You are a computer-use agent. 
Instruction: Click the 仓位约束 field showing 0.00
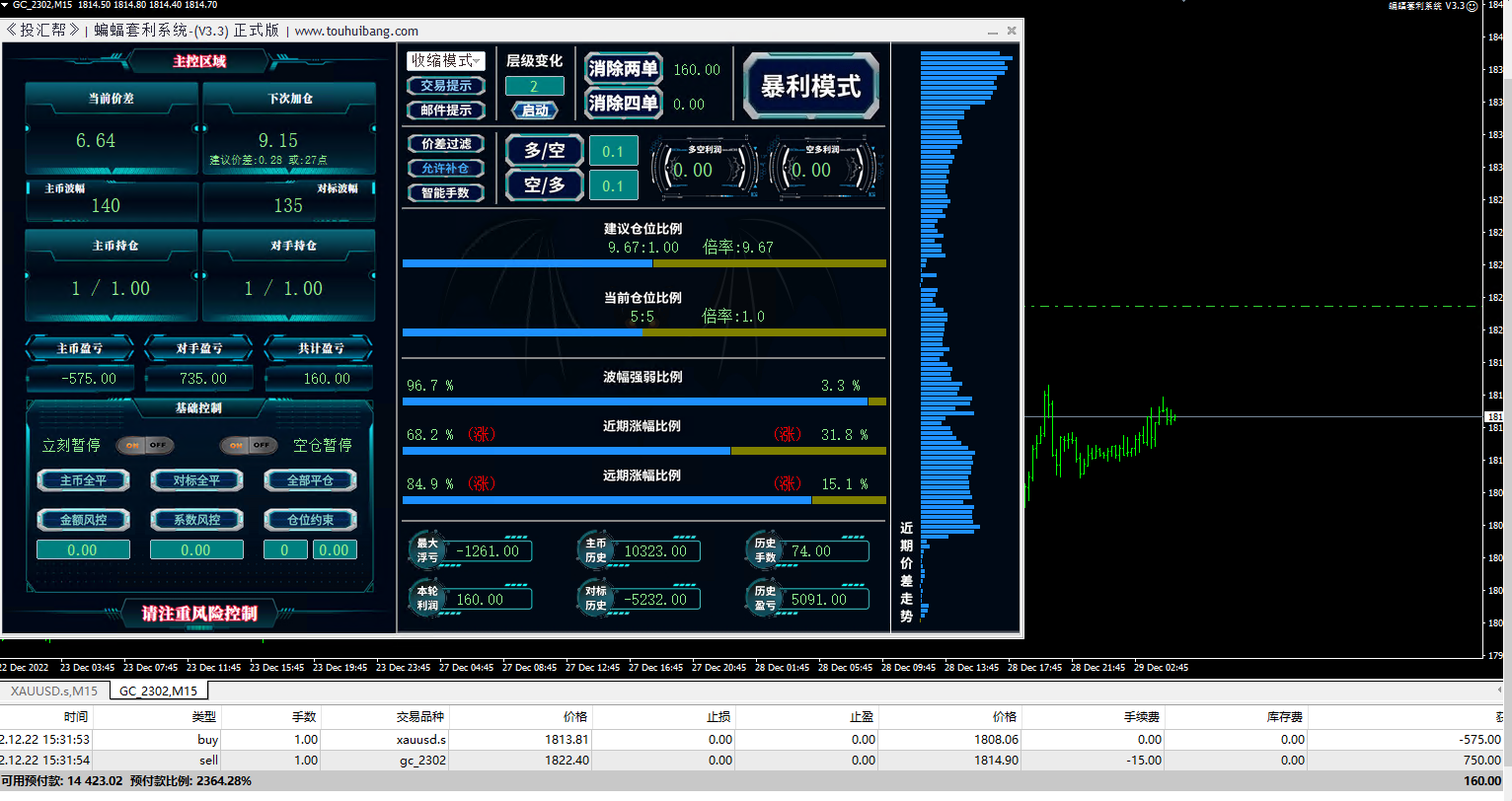335,549
